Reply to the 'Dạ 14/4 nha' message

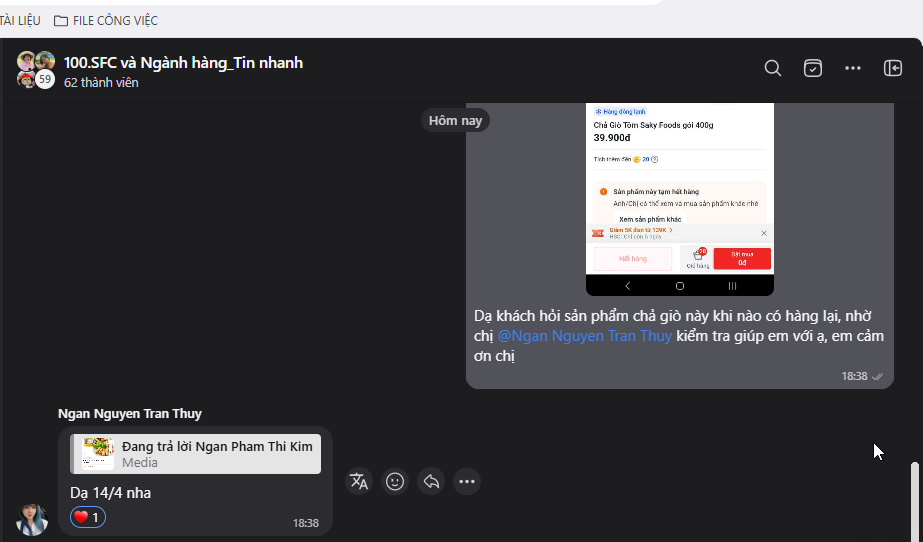(431, 481)
